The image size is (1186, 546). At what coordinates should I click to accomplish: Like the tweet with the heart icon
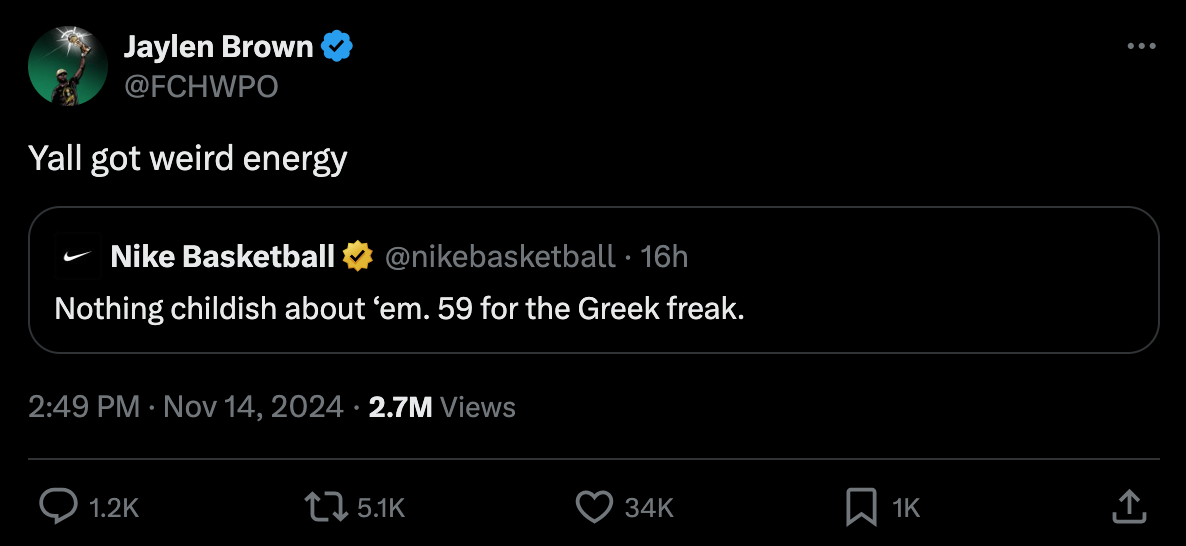click(x=594, y=507)
